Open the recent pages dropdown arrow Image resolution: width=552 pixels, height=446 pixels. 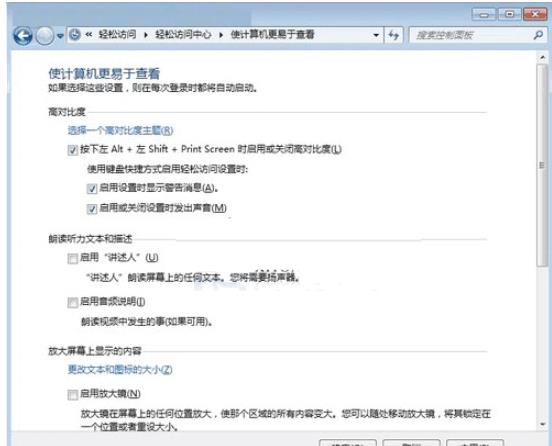pos(60,36)
